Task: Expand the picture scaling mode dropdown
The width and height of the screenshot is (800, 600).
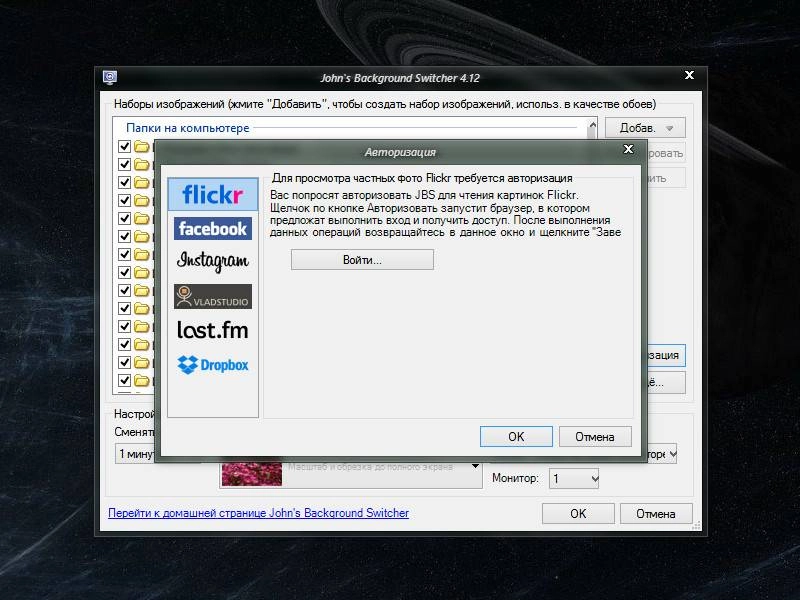Action: [x=470, y=465]
